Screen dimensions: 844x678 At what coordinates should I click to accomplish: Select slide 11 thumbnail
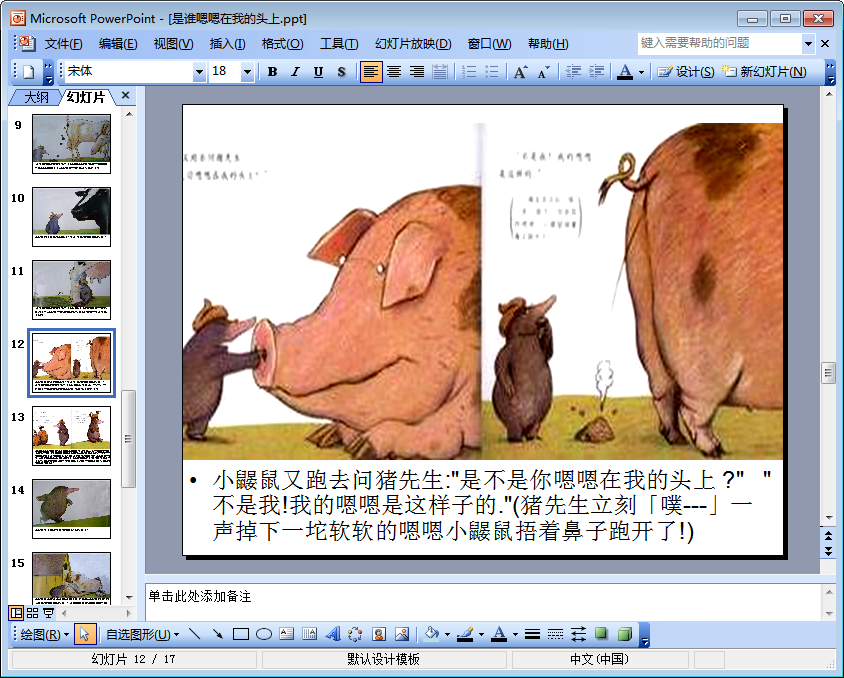coord(72,290)
